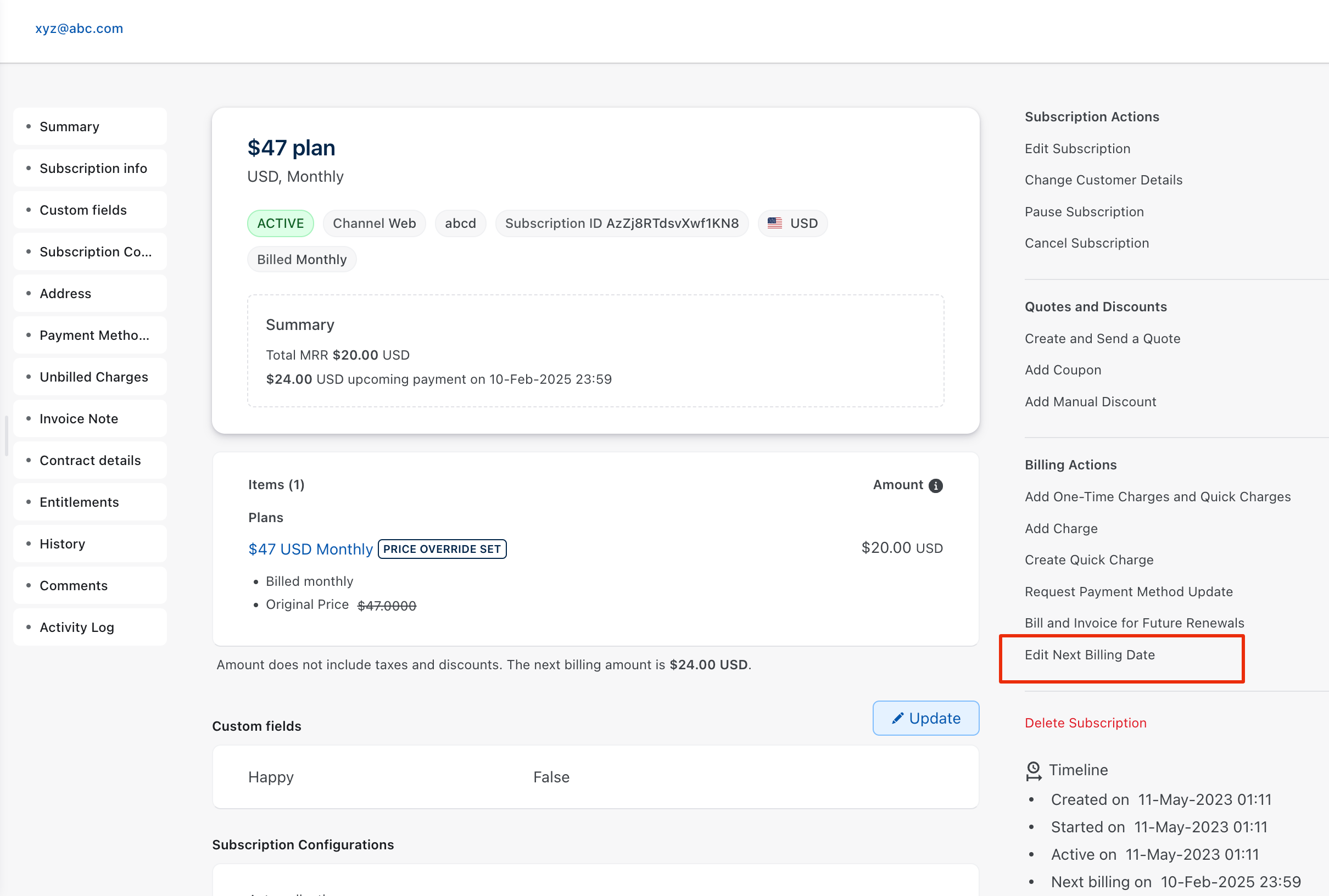Jump to Unbilled Charges section
Screen dimensions: 1329x896
94,377
